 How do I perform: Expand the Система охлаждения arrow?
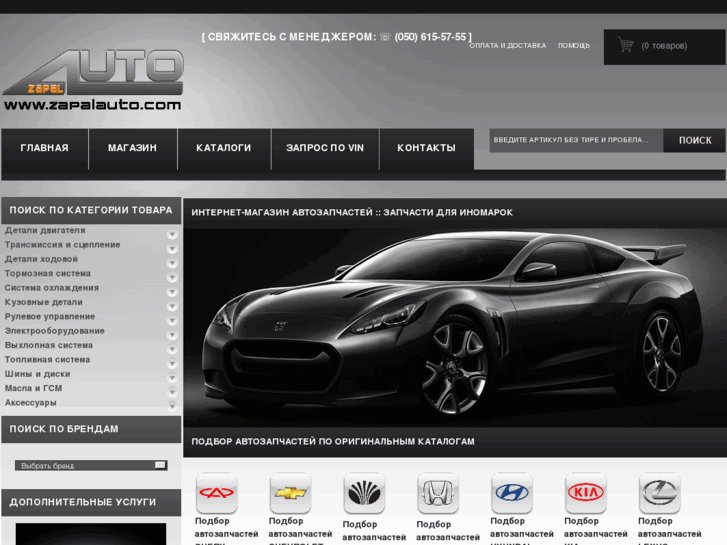[x=172, y=292]
